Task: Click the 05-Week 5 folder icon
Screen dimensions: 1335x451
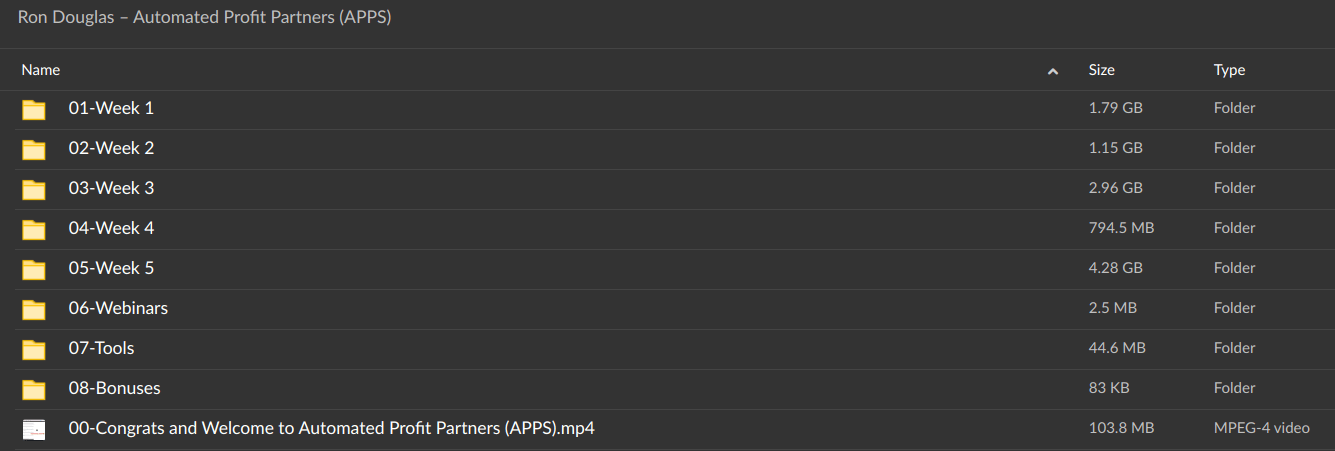Action: pos(34,269)
